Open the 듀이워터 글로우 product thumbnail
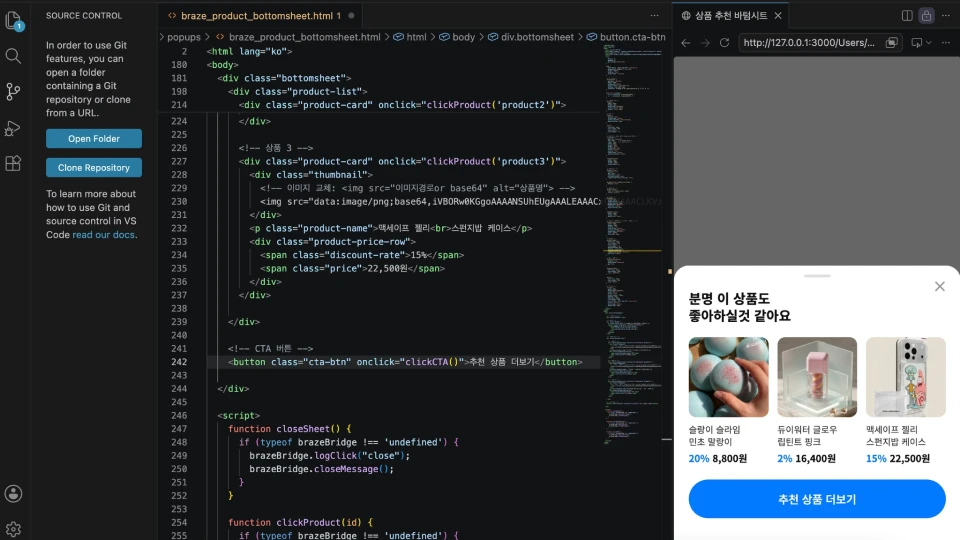The height and width of the screenshot is (540, 960). click(817, 377)
